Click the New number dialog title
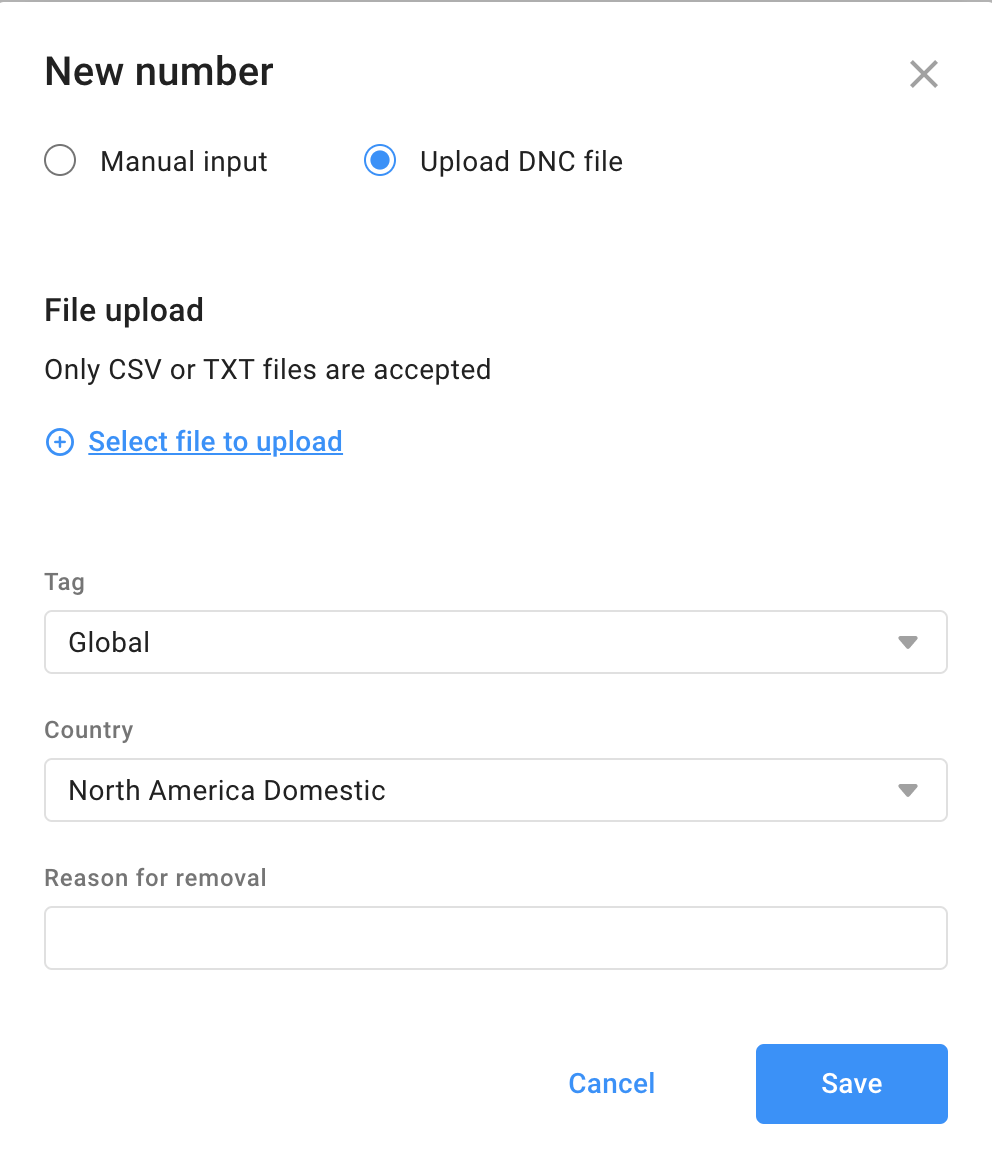 pos(157,71)
